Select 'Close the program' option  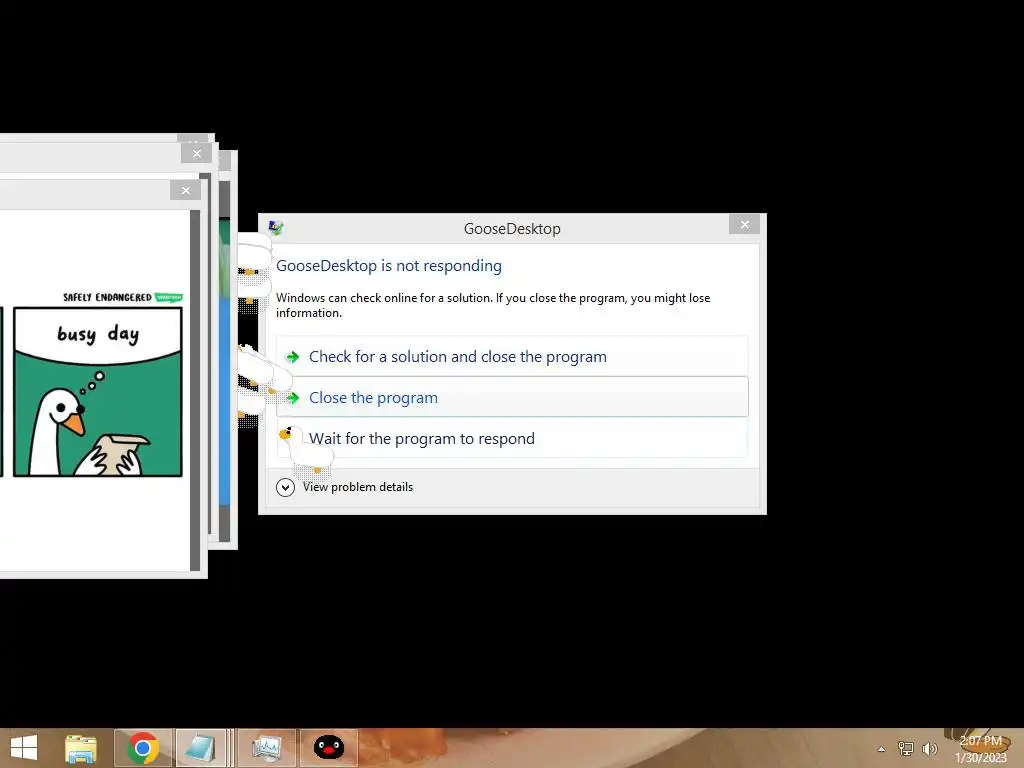512,397
